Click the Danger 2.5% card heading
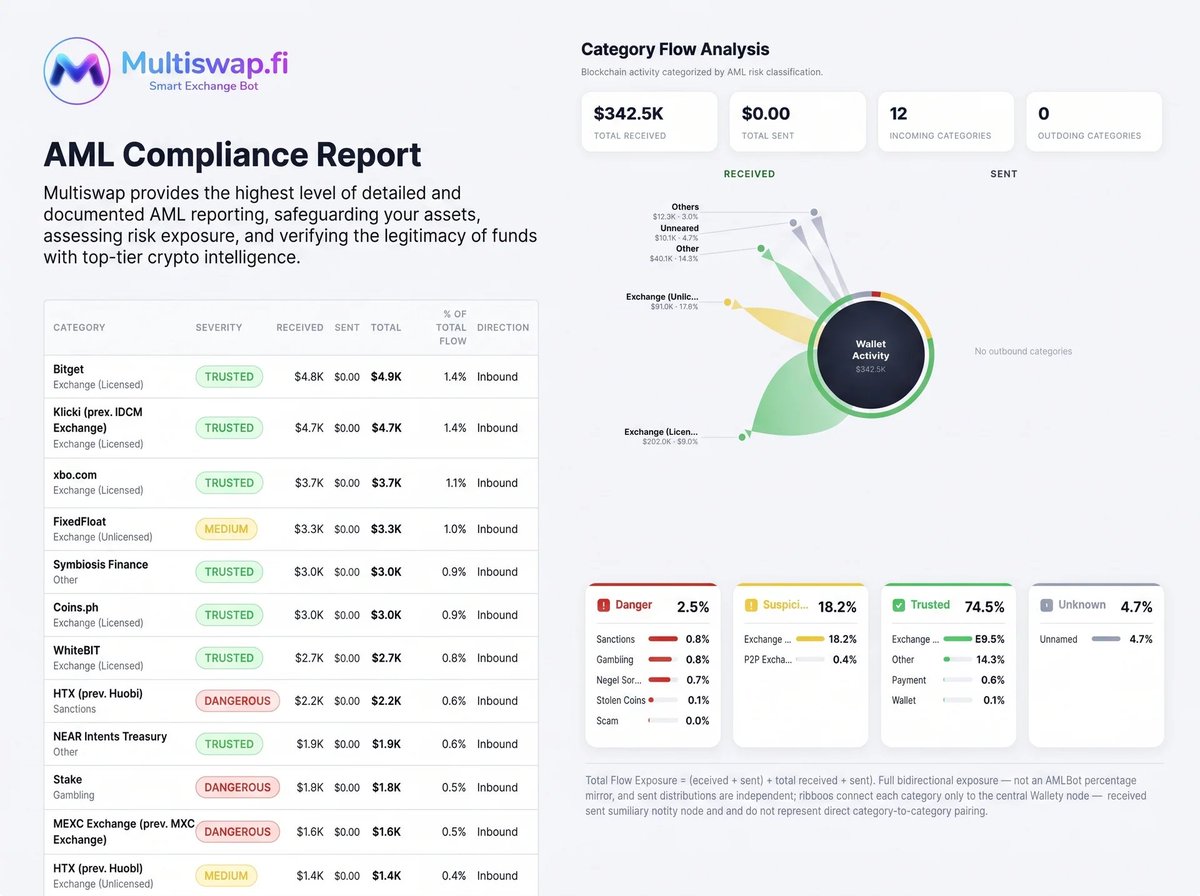The height and width of the screenshot is (896, 1200). [x=653, y=606]
